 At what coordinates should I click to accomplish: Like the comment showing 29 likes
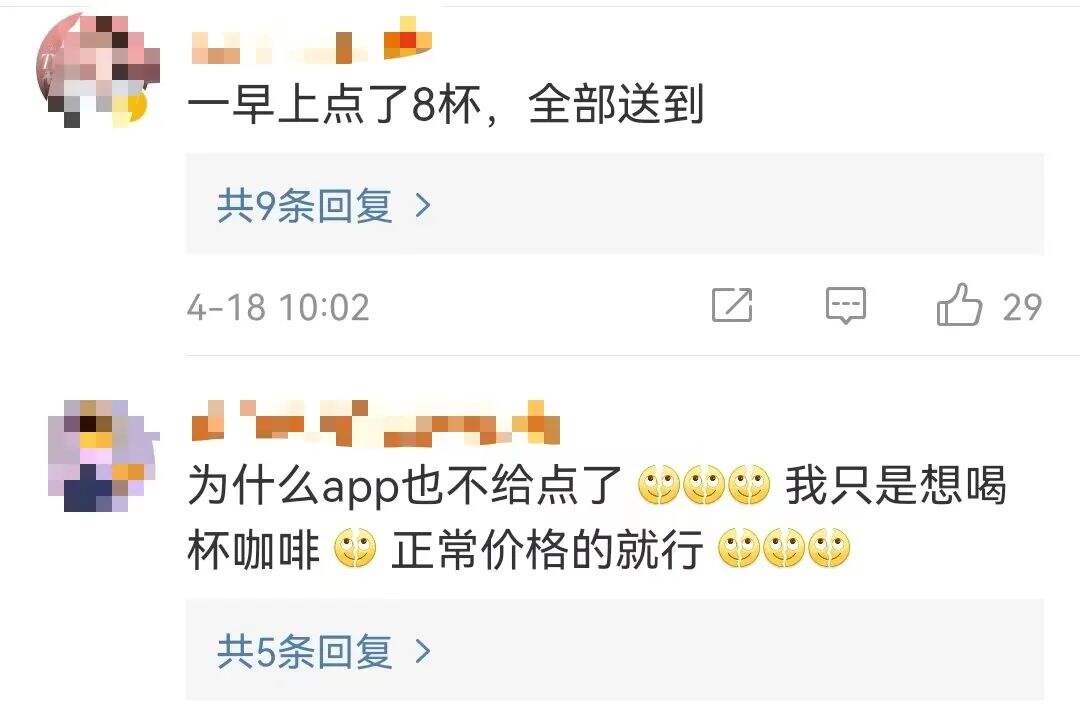tap(959, 305)
